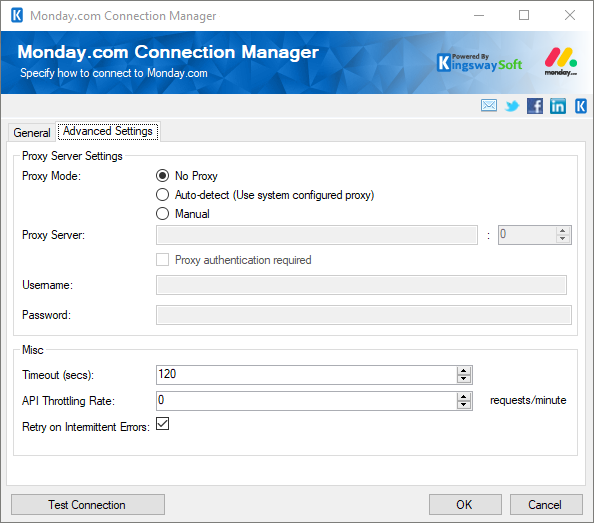Open the Twitter bird icon link
This screenshot has height=523, width=594.
(512, 106)
